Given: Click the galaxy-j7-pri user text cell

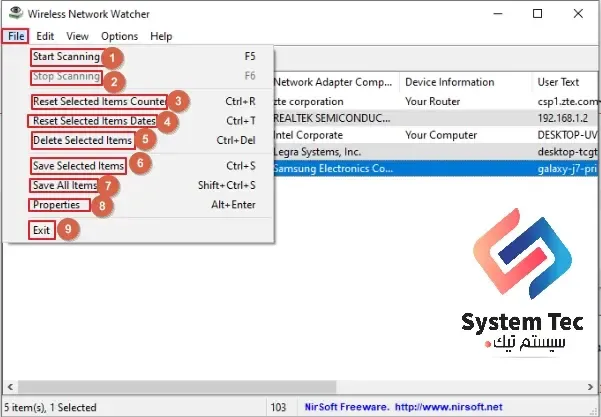Looking at the screenshot, I should click(x=568, y=169).
